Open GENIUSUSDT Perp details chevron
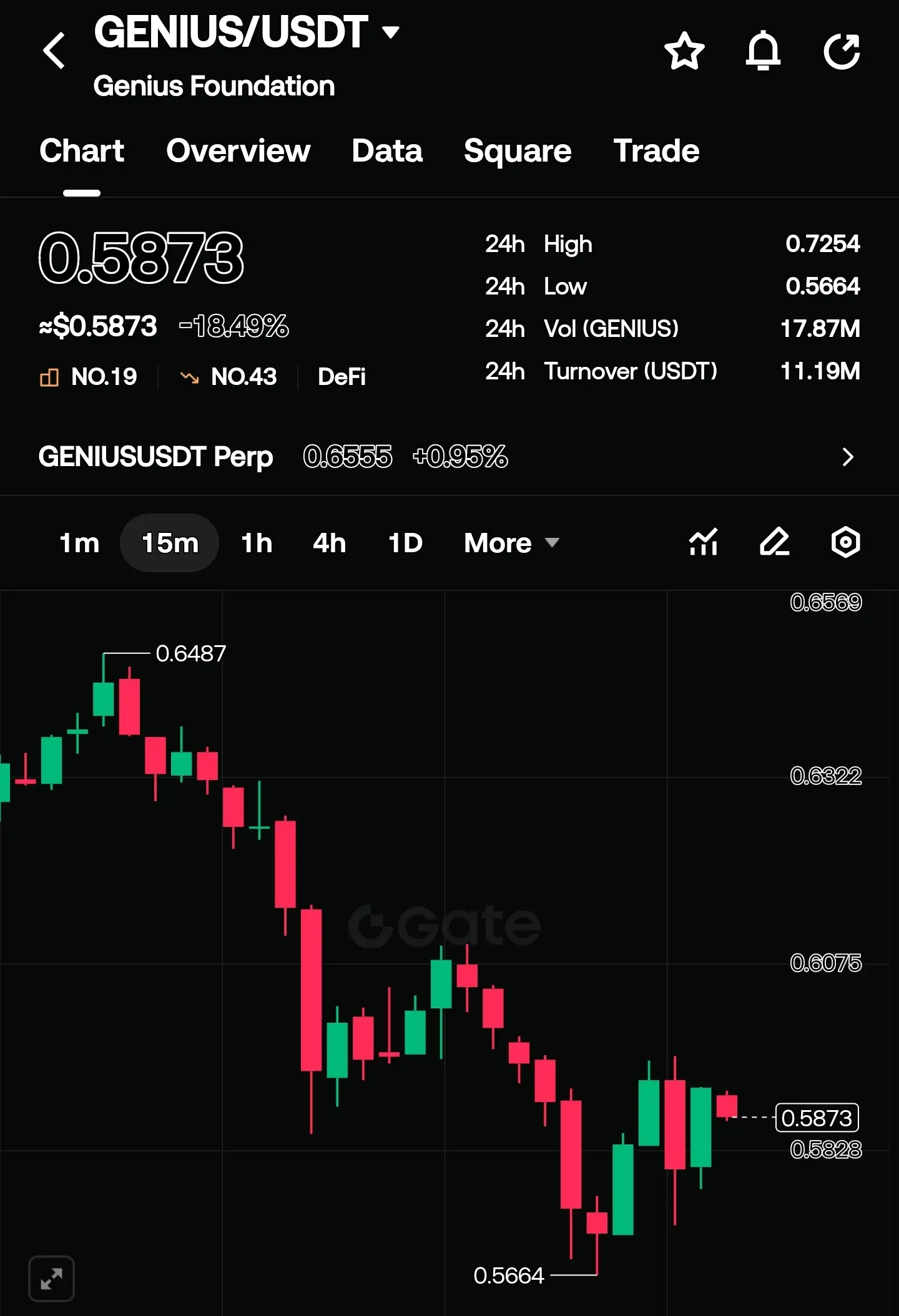Screen dimensions: 899x1316 tap(847, 457)
